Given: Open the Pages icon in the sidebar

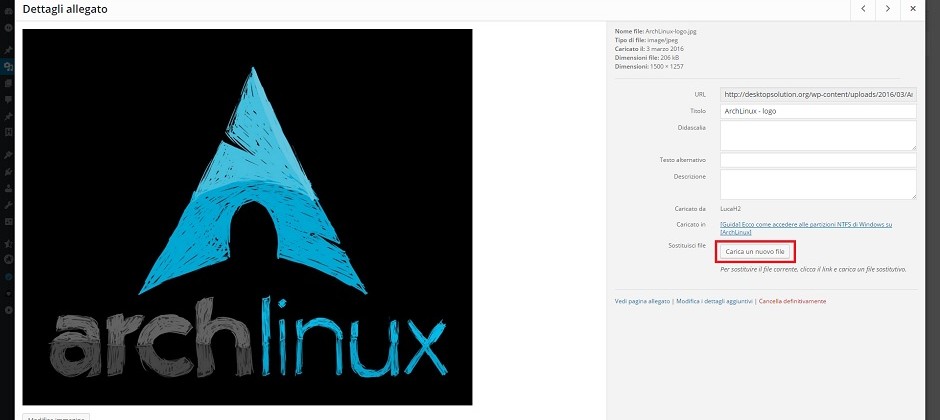Looking at the screenshot, I should pos(8,83).
